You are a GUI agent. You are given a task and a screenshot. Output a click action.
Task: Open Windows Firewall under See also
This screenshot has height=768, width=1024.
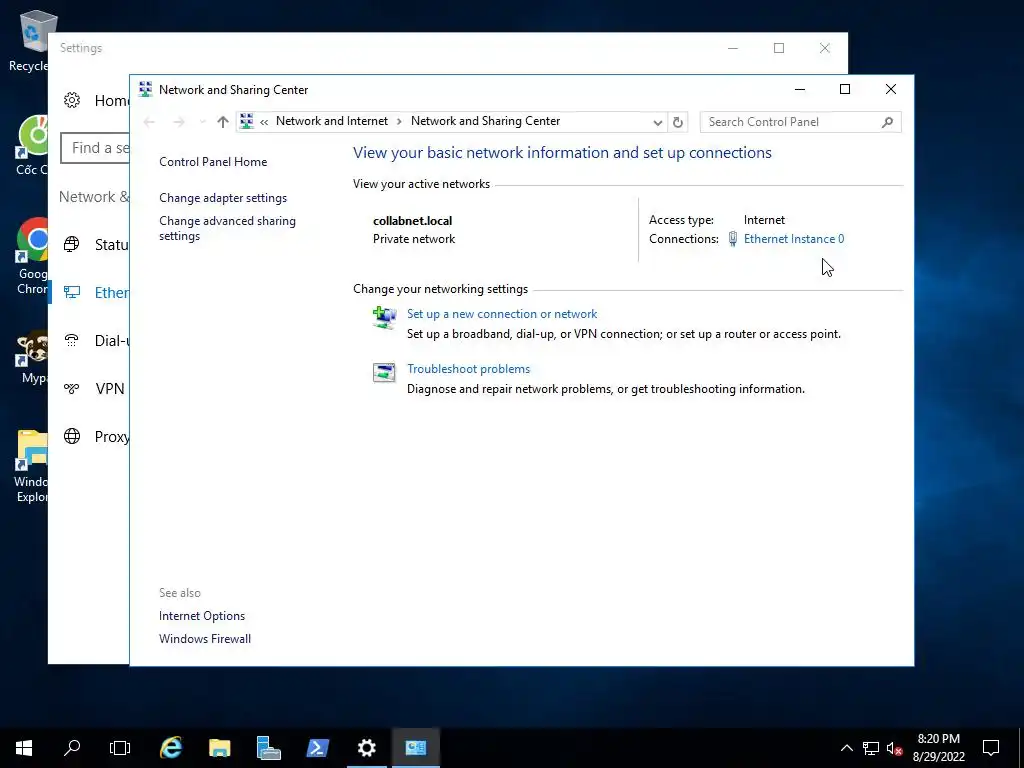(x=204, y=639)
